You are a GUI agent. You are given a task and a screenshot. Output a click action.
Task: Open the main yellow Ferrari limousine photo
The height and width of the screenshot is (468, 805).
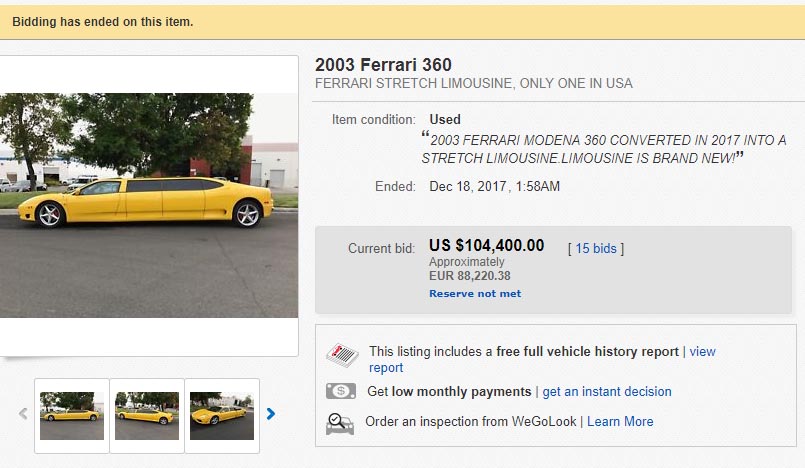[148, 205]
